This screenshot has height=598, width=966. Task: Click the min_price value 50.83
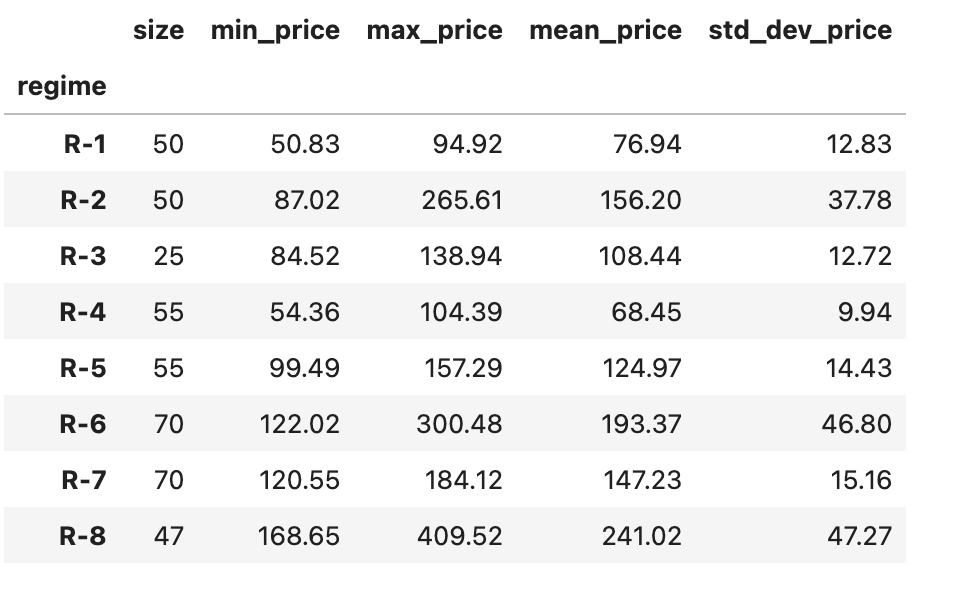click(x=305, y=144)
